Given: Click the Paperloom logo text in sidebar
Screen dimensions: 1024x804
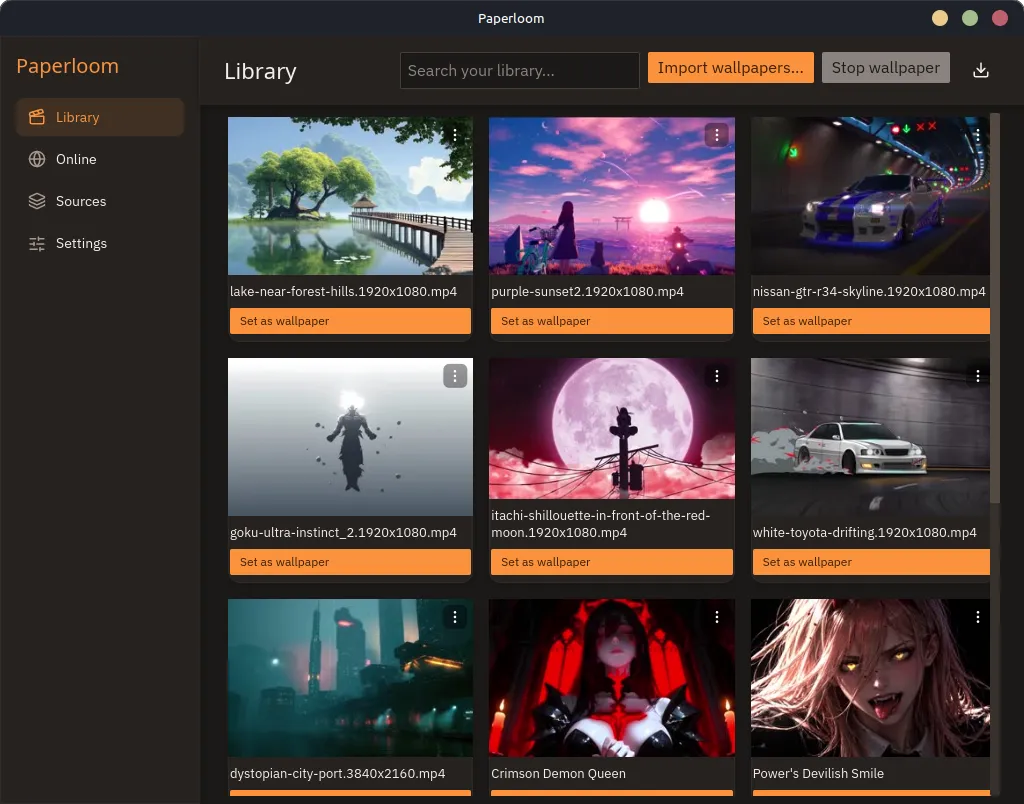Looking at the screenshot, I should [x=67, y=67].
